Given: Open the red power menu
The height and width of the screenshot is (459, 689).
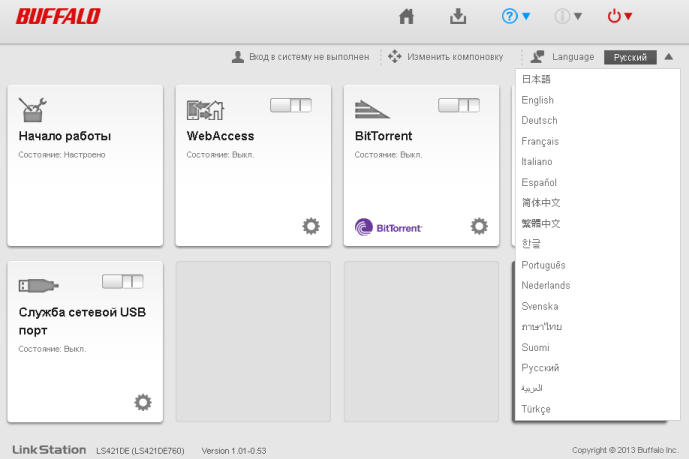Looking at the screenshot, I should pyautogui.click(x=620, y=17).
